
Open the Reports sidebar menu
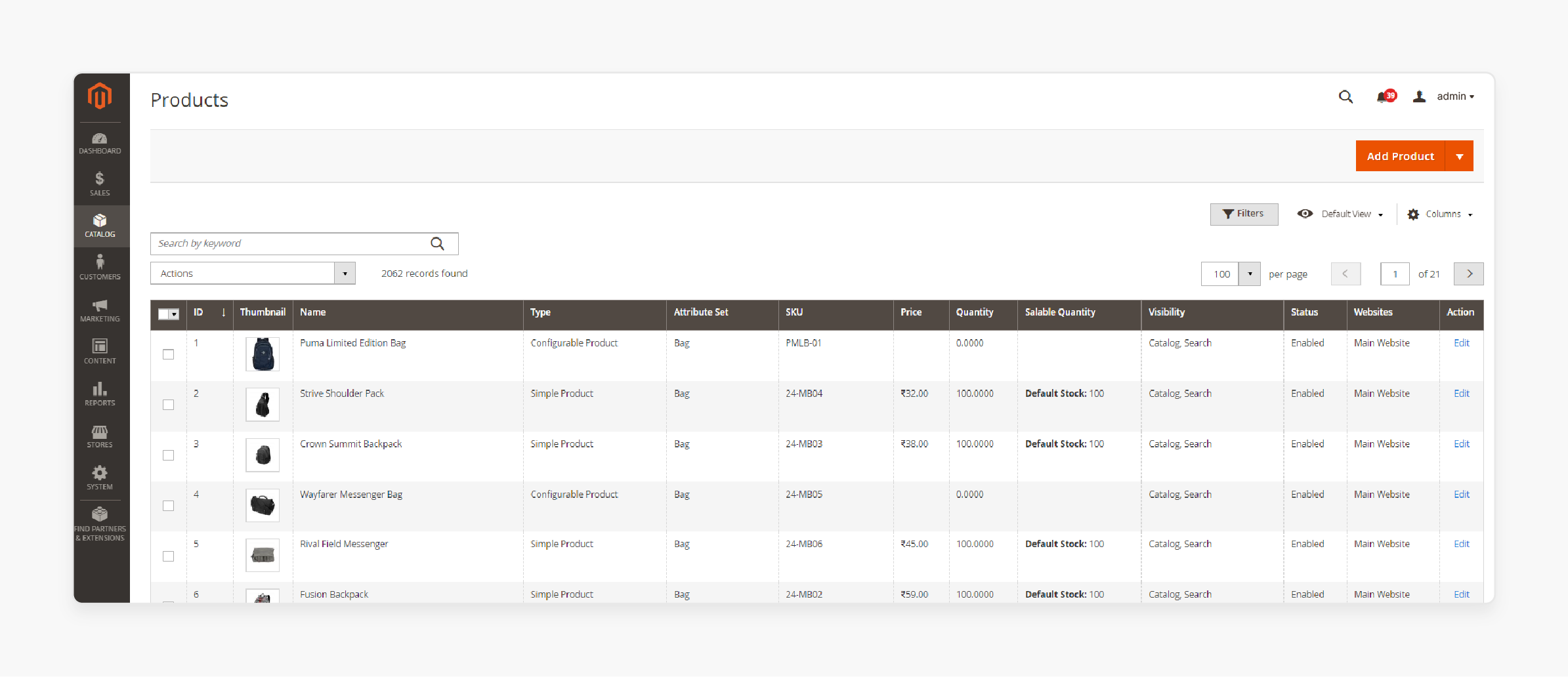coord(100,394)
